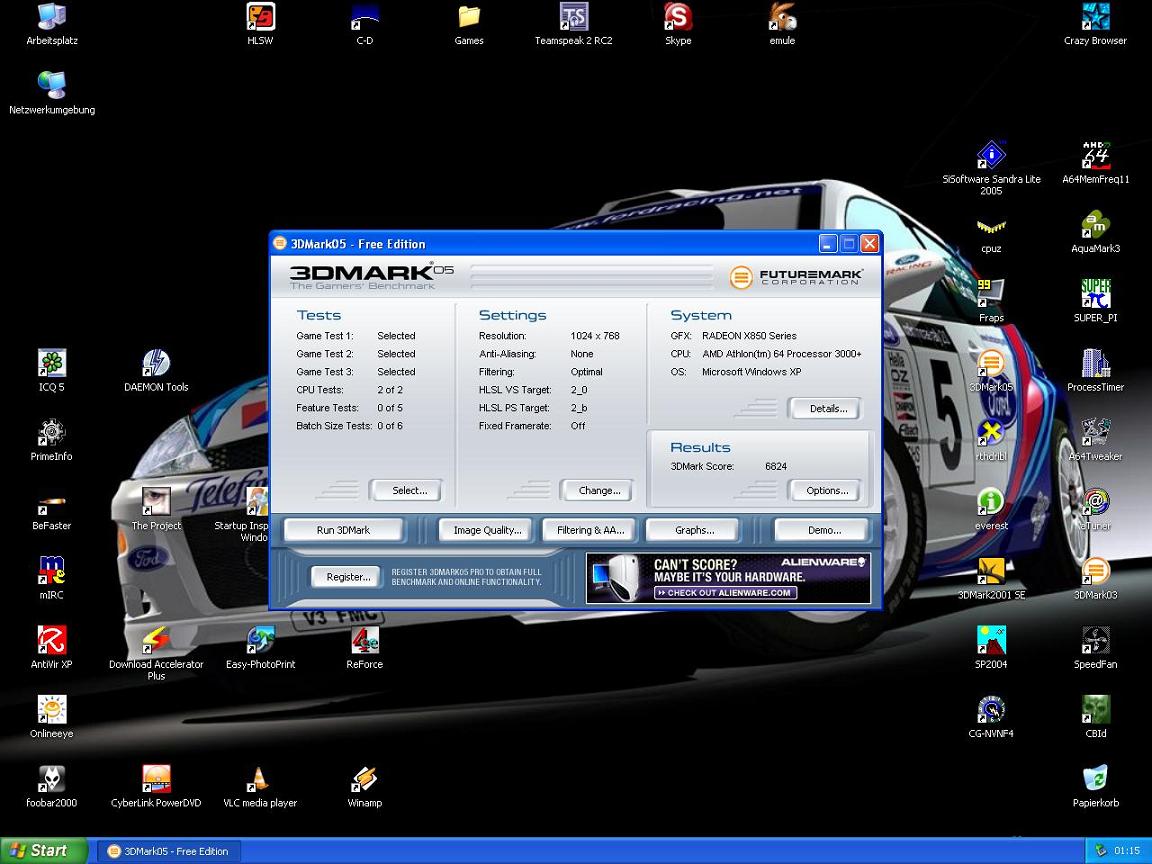Close the 3DMark05 window
This screenshot has height=864, width=1152.
(869, 243)
